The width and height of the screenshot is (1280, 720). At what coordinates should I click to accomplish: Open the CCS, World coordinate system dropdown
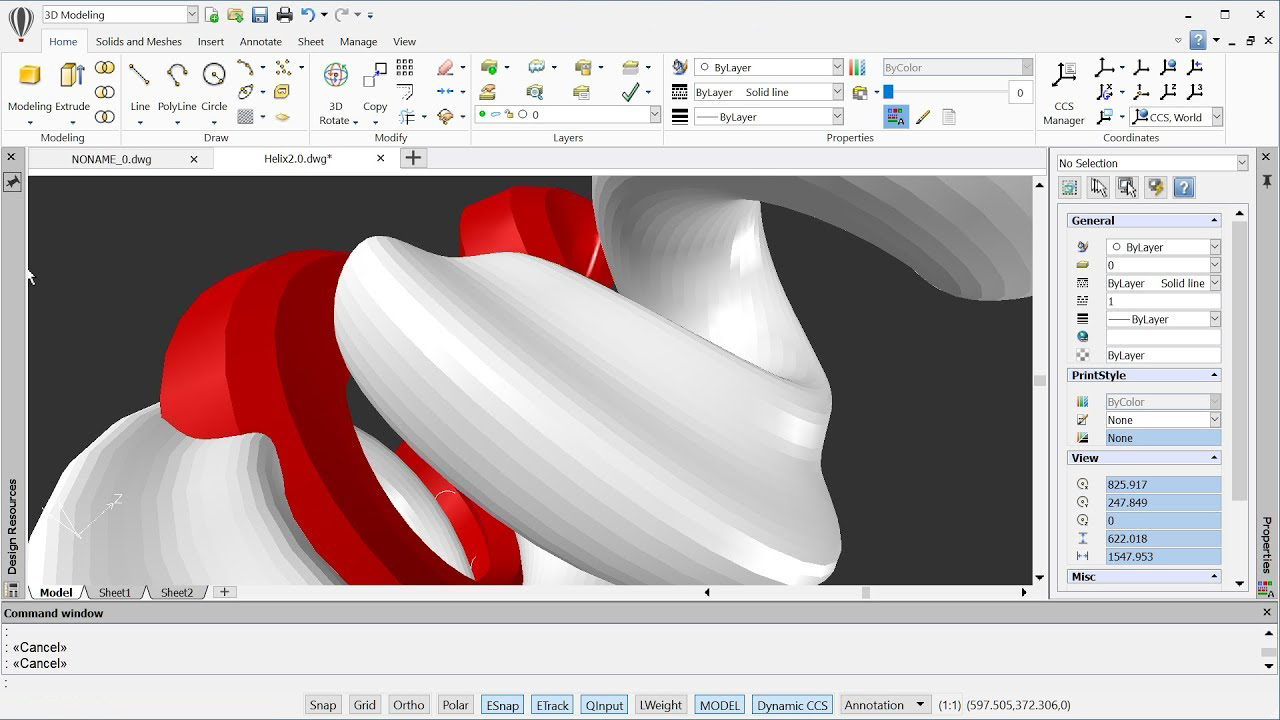1215,117
